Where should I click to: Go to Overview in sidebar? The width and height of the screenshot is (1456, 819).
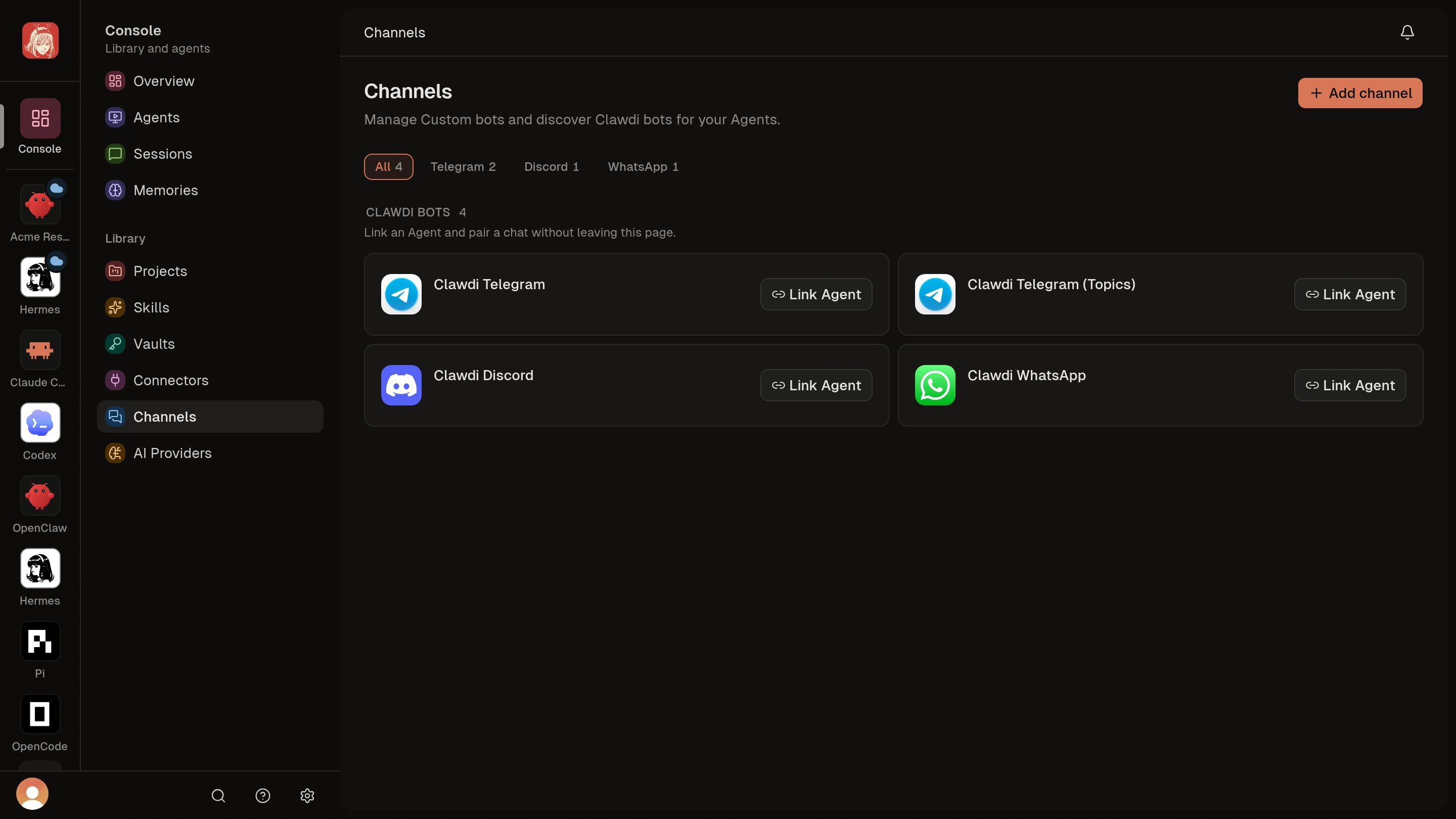click(x=210, y=81)
